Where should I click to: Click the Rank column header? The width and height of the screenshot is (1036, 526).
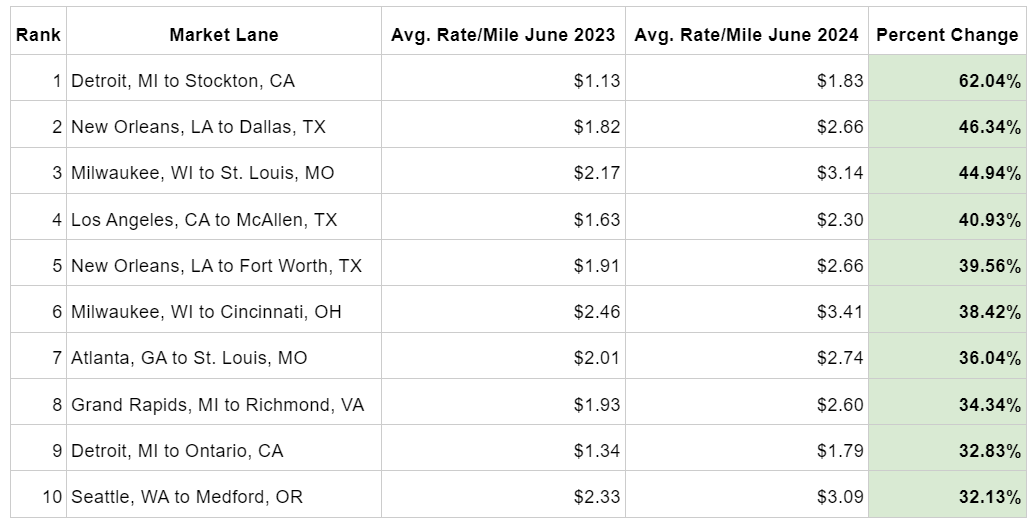(x=38, y=34)
